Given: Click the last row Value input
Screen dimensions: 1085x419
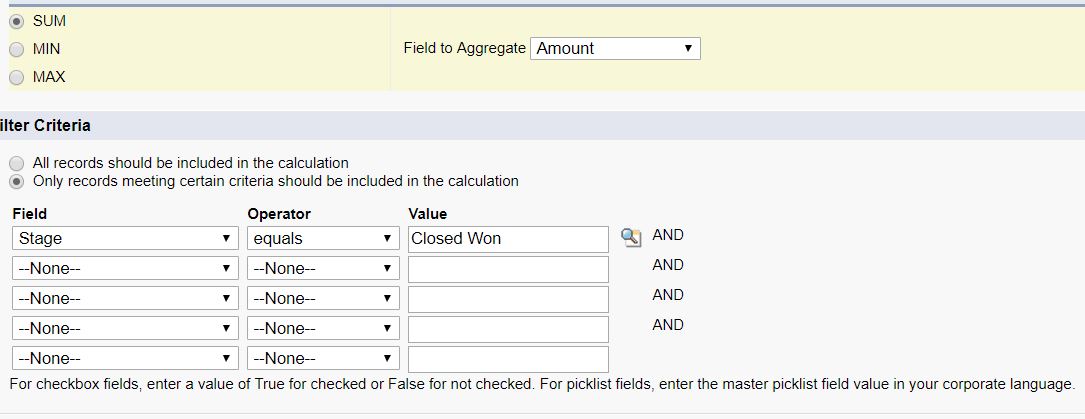Looking at the screenshot, I should point(508,359).
